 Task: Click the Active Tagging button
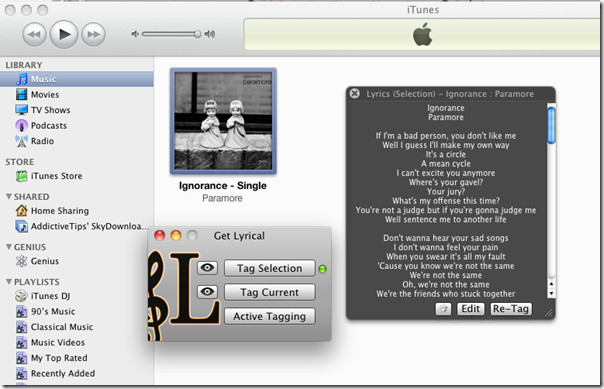click(270, 316)
